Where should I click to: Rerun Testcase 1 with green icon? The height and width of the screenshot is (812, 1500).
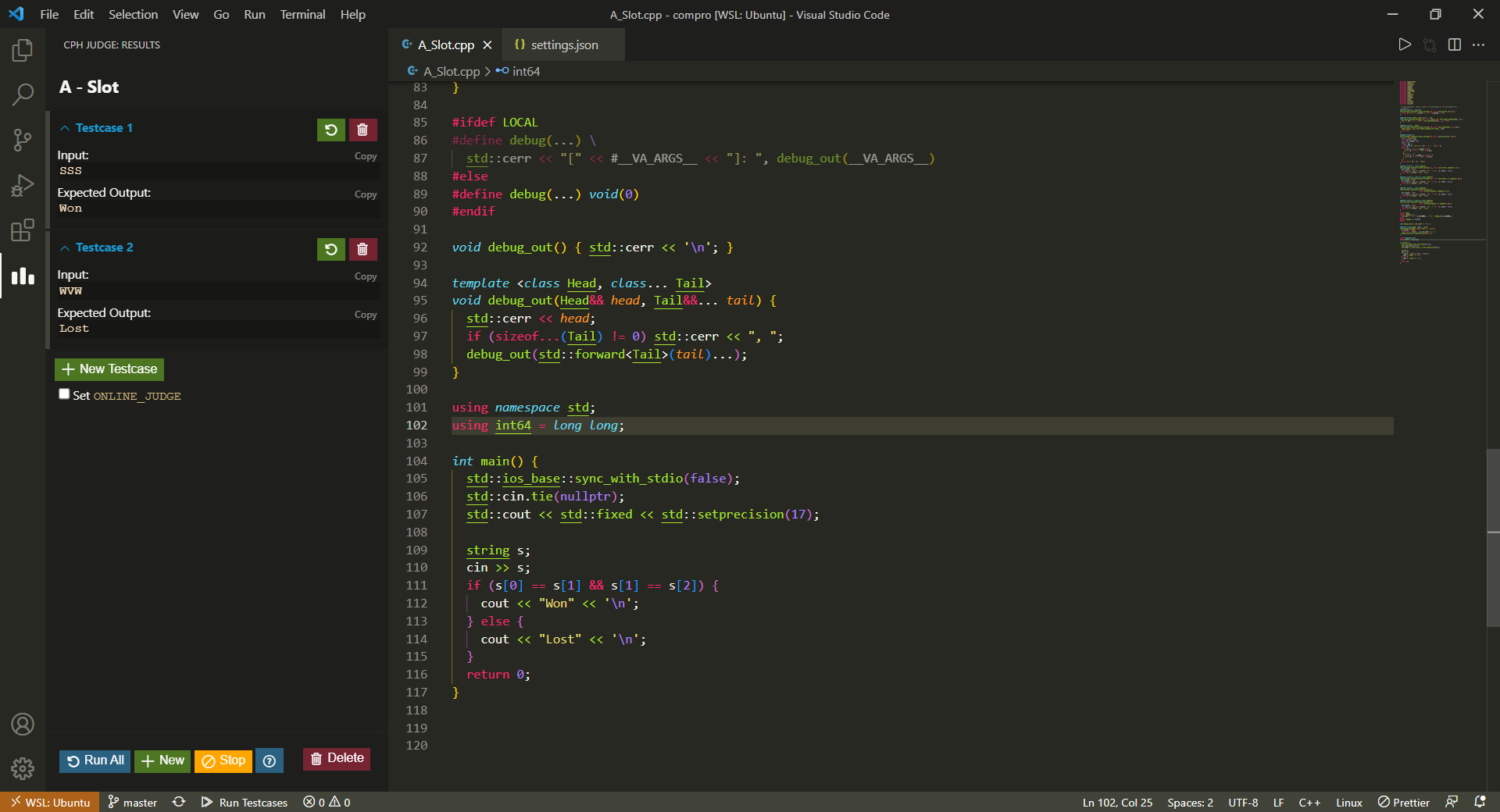(330, 130)
